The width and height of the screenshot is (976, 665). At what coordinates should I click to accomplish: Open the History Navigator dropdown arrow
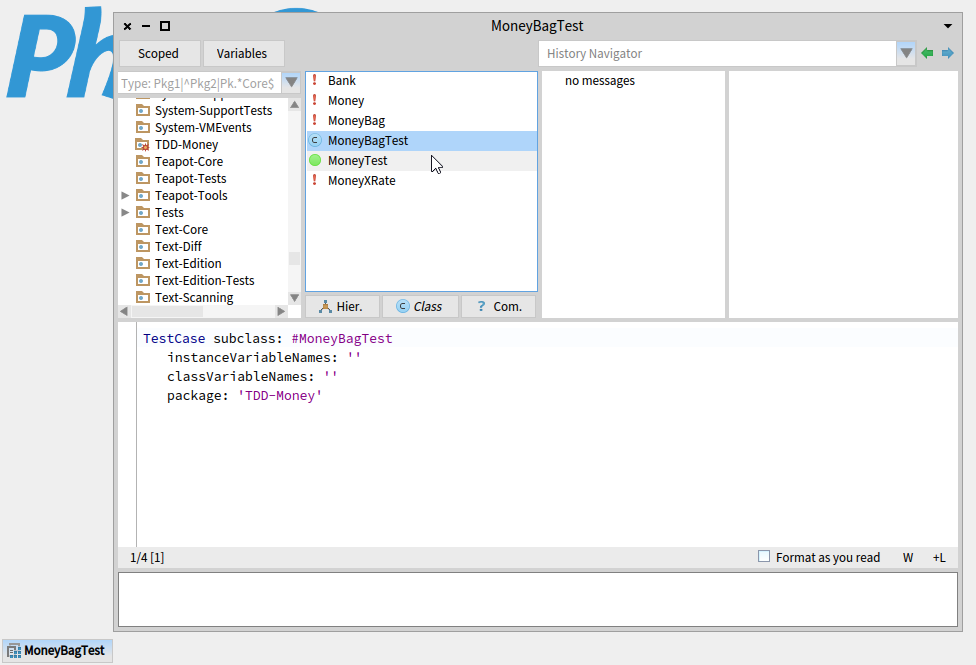pos(906,54)
